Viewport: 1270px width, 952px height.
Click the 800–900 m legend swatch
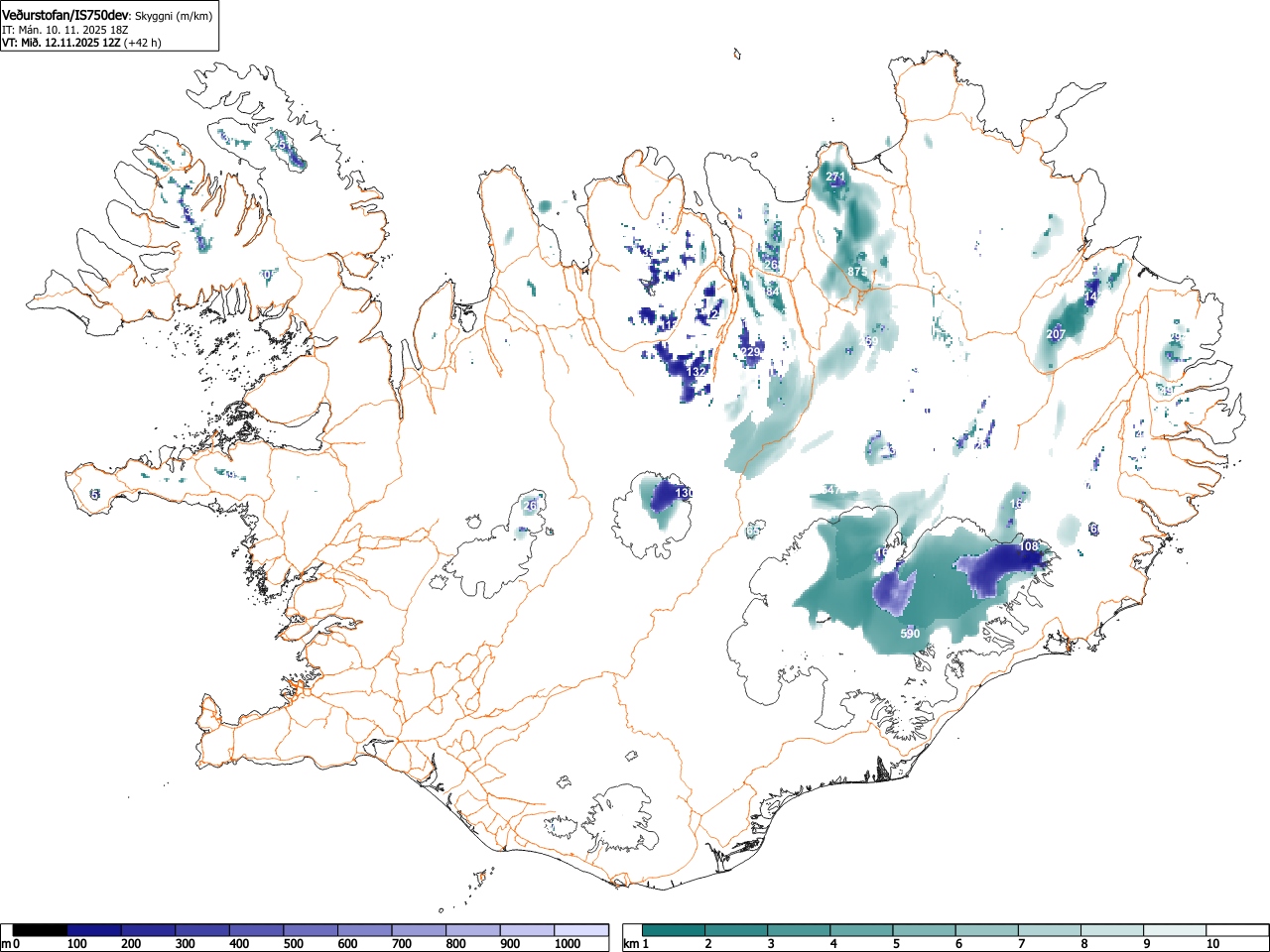point(473,930)
